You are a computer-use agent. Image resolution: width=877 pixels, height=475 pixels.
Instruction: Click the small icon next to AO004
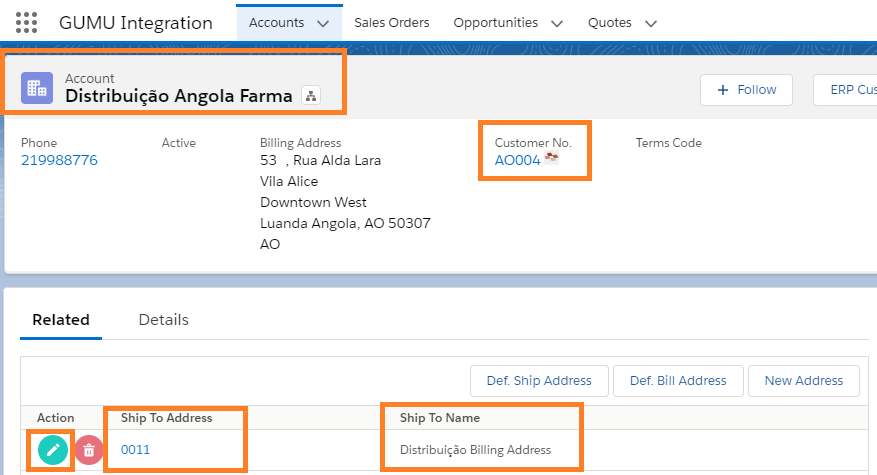[x=551, y=158]
